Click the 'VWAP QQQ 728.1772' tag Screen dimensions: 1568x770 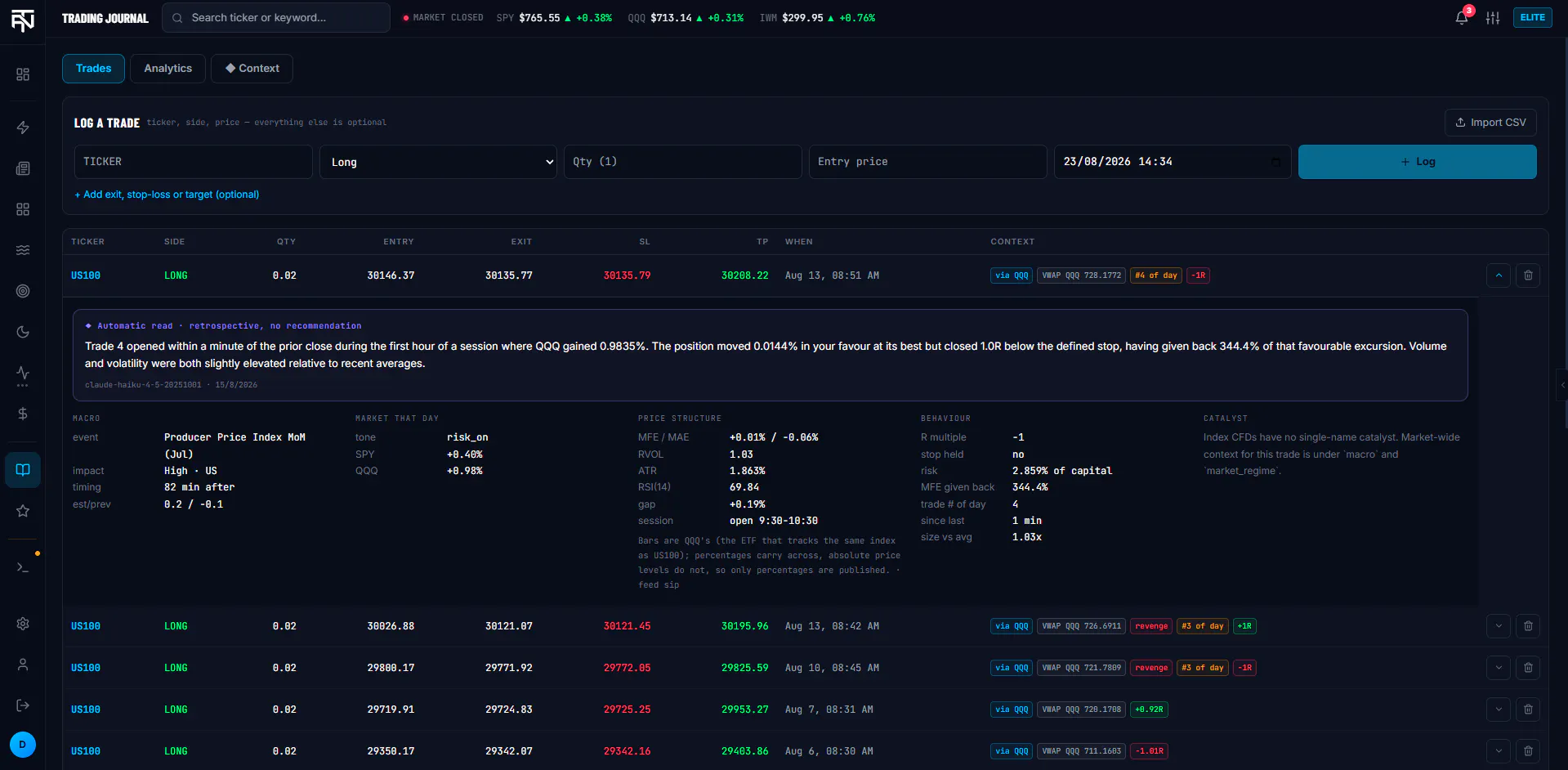click(1081, 275)
